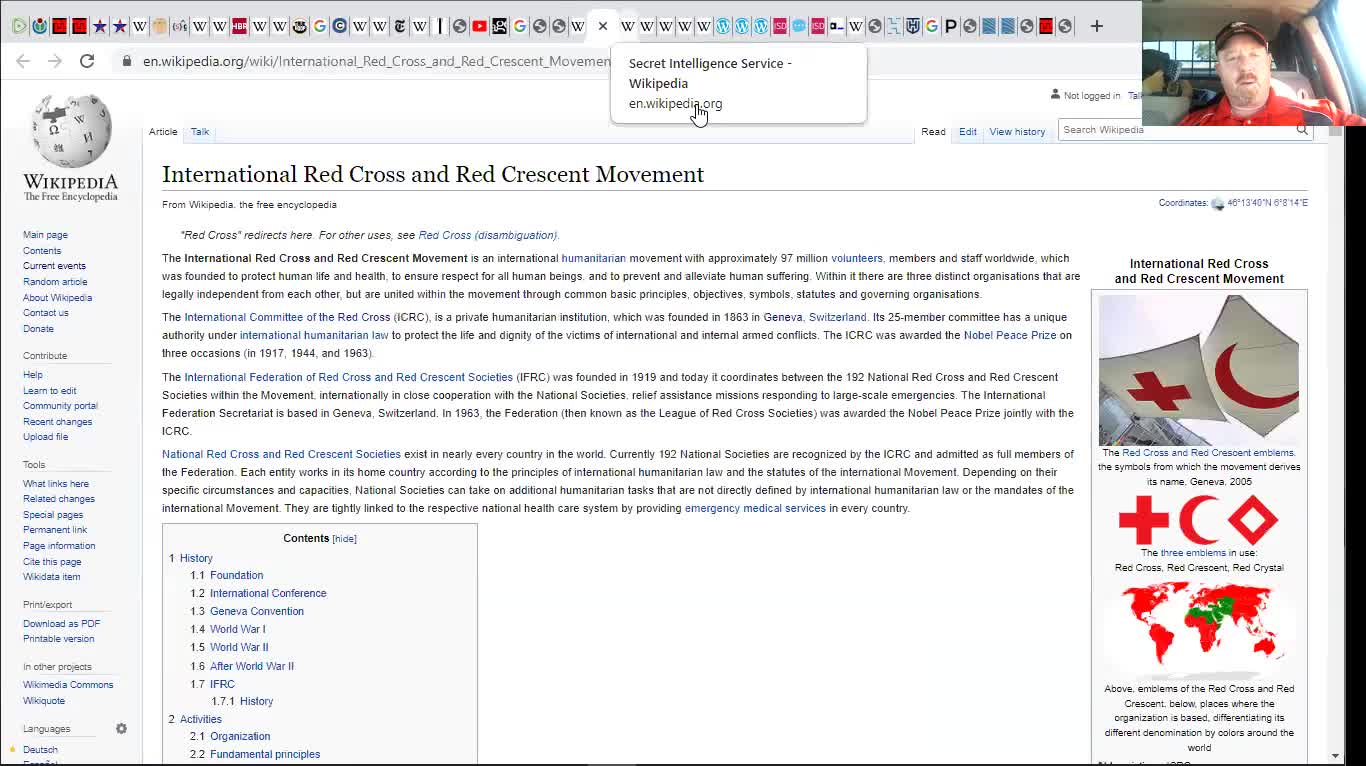
Task: Open Current events in the sidebar
Action: (54, 266)
